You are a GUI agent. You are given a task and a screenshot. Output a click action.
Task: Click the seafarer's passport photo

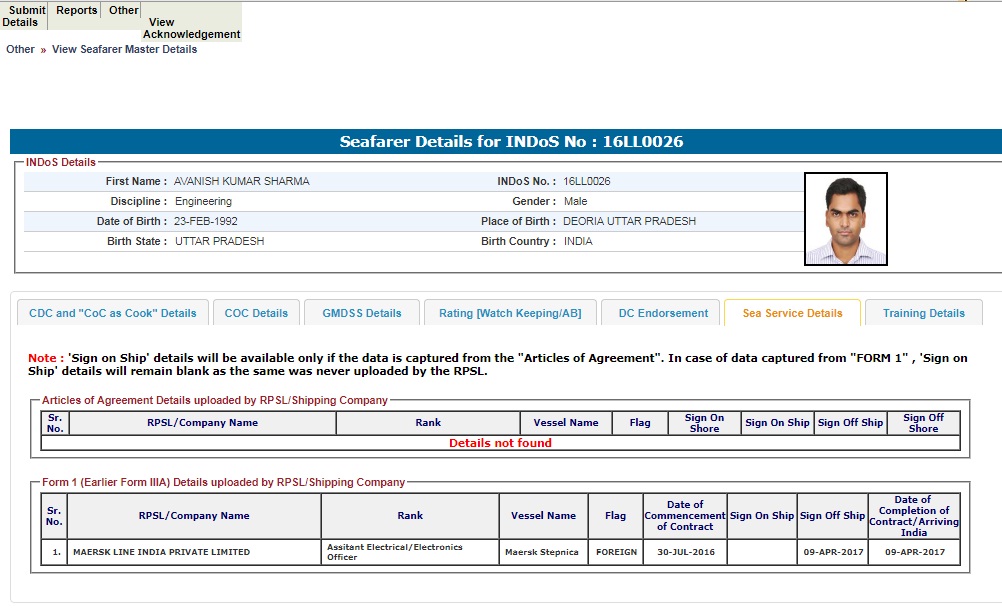tap(845, 219)
